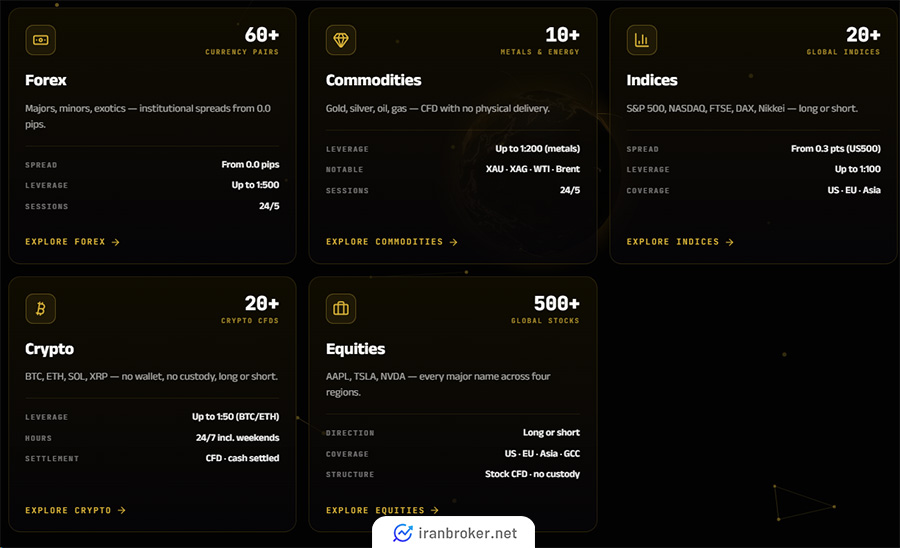Open the Explore Commodities link
Image resolution: width=900 pixels, height=548 pixels.
391,242
